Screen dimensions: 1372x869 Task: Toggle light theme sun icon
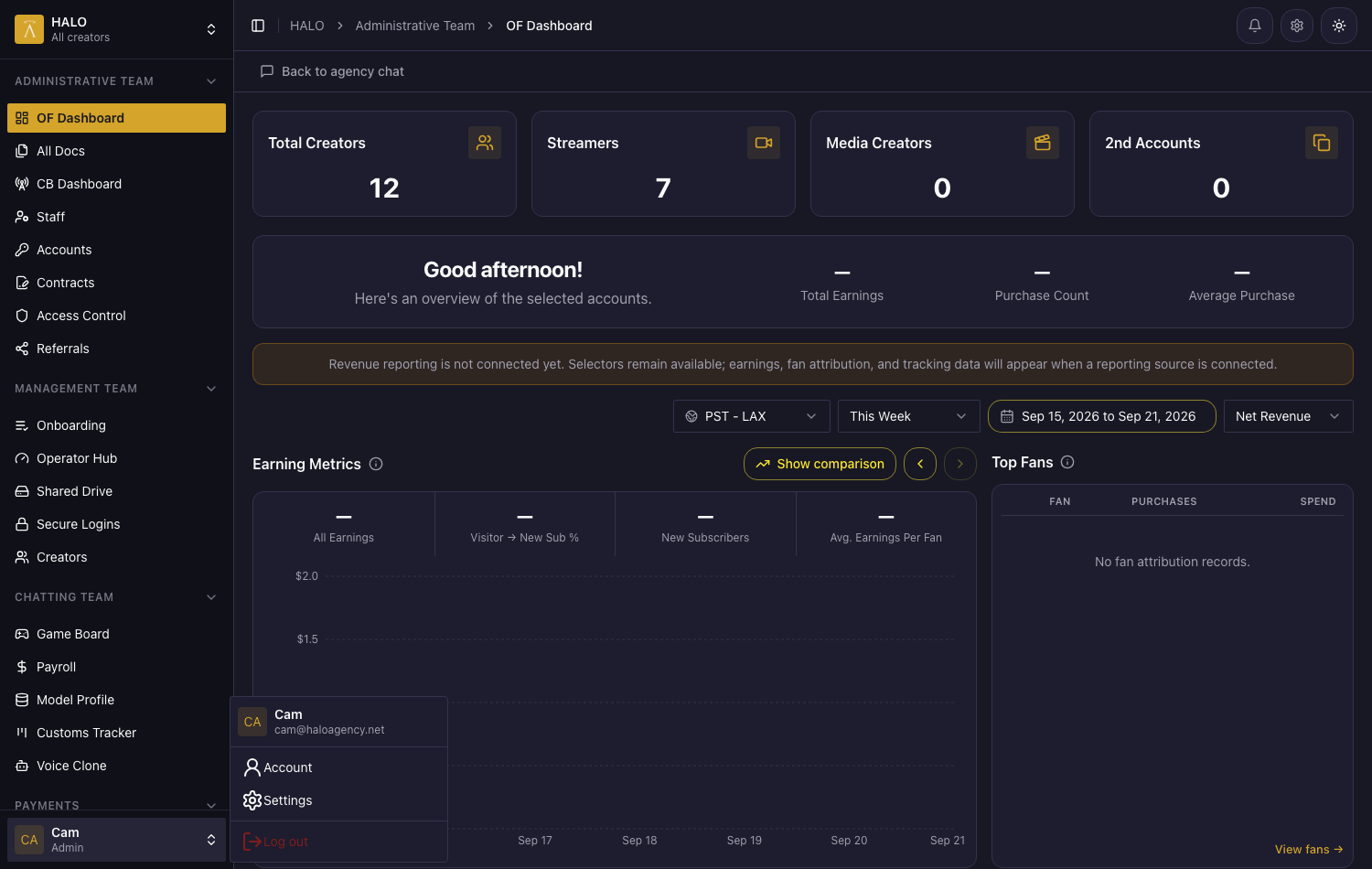coord(1339,26)
